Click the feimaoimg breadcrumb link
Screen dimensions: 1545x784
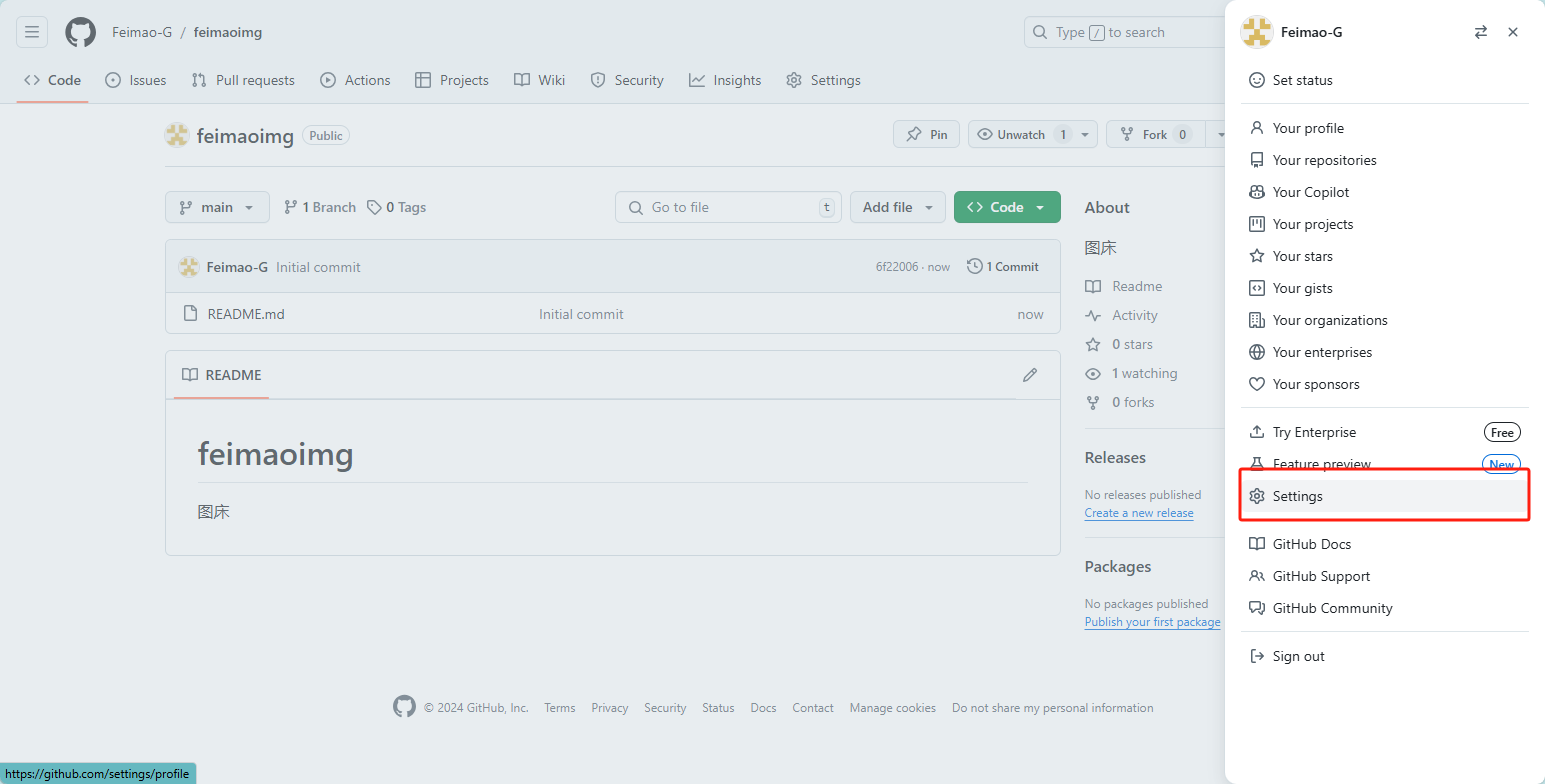coord(228,32)
